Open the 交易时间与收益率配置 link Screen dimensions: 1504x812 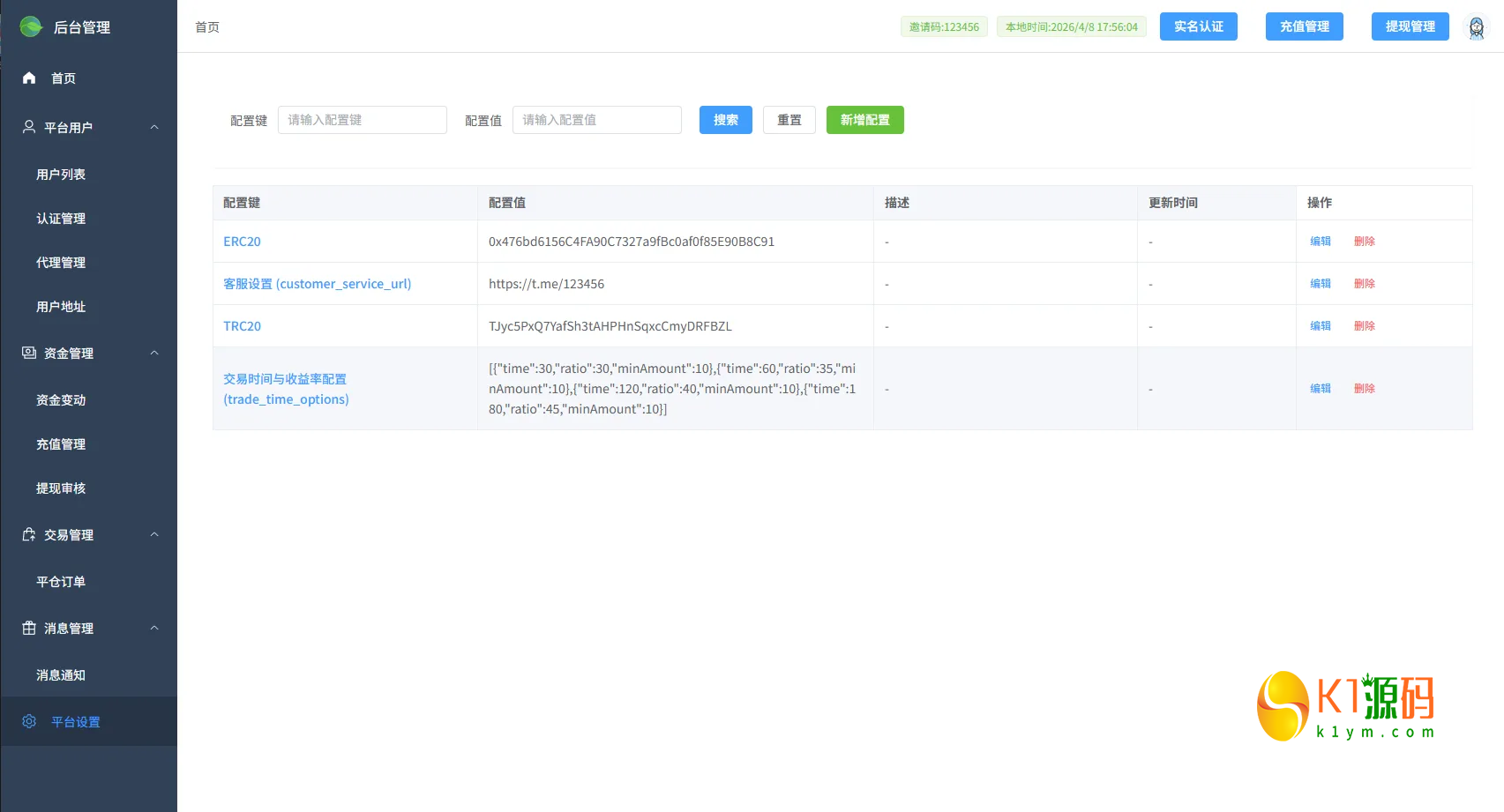[286, 389]
